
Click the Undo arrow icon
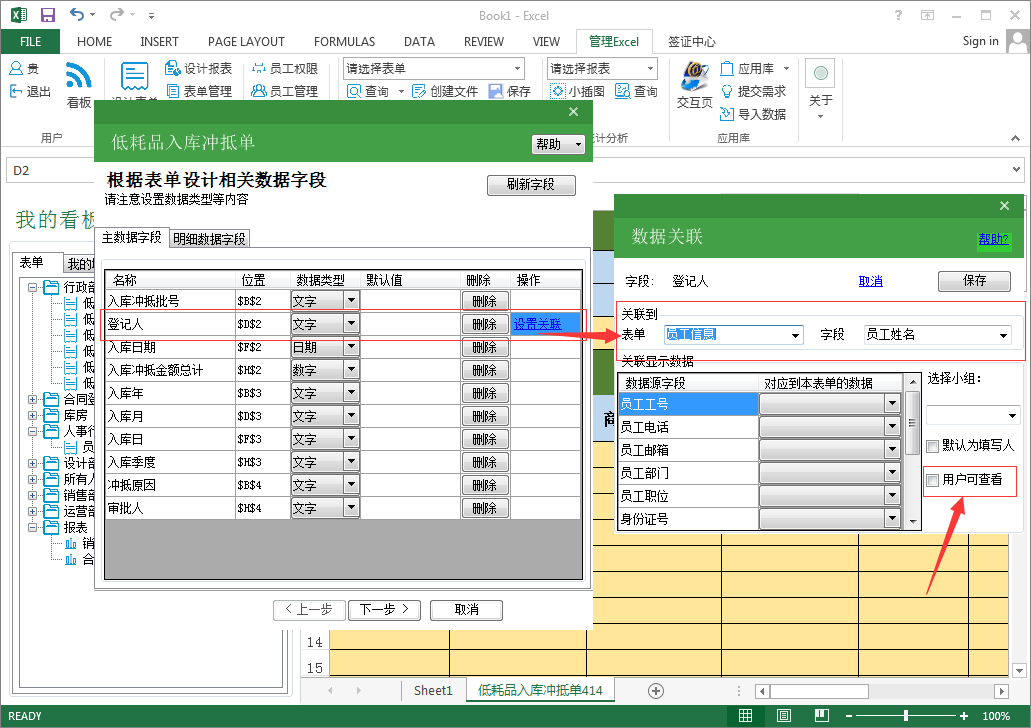(78, 14)
